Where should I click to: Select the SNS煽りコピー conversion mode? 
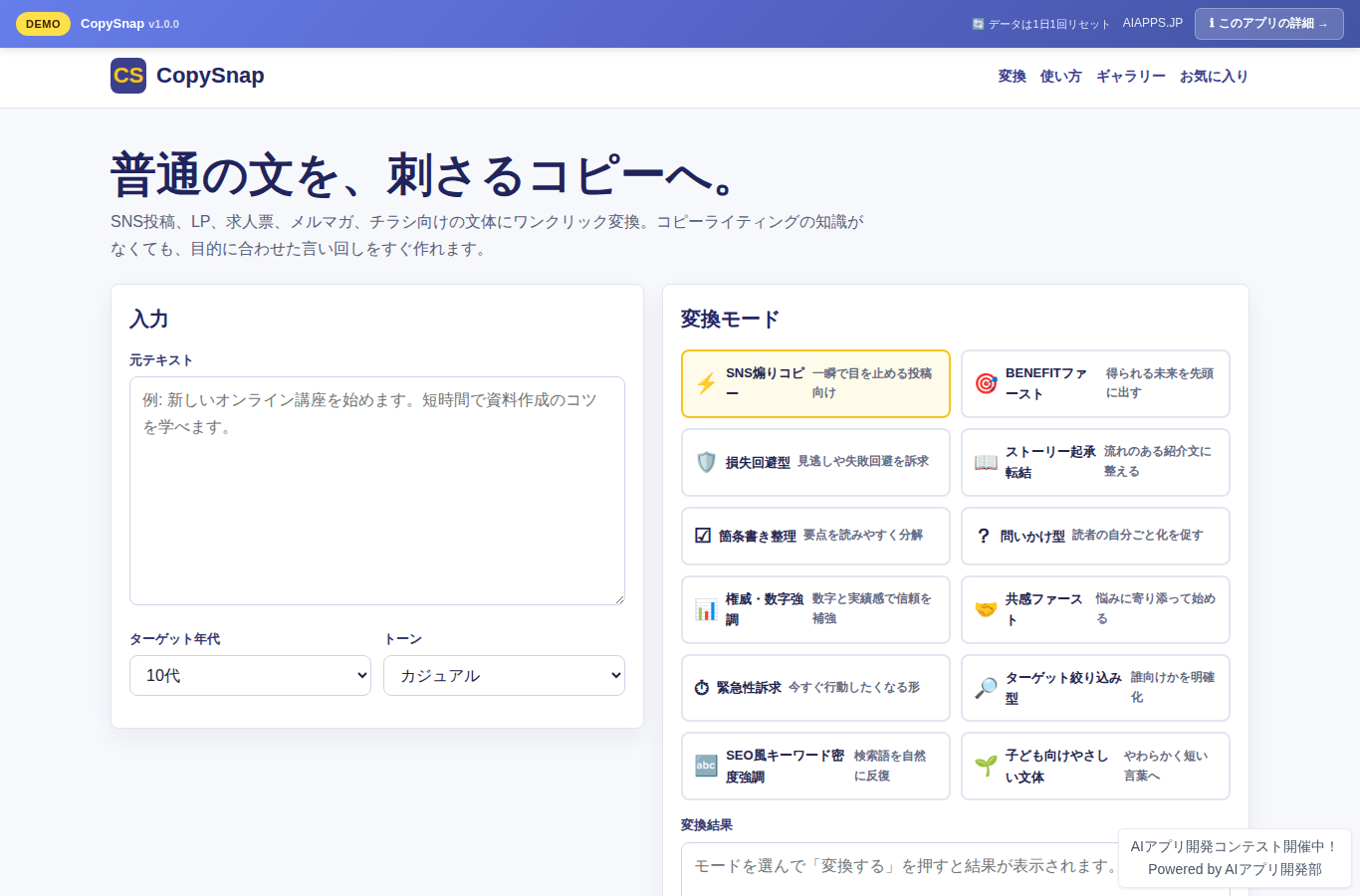point(815,383)
